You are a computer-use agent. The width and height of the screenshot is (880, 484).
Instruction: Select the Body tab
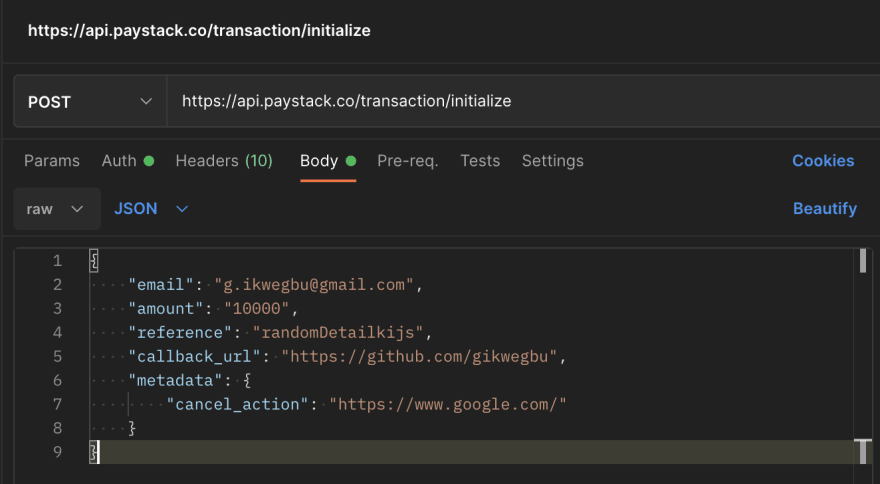pos(328,161)
